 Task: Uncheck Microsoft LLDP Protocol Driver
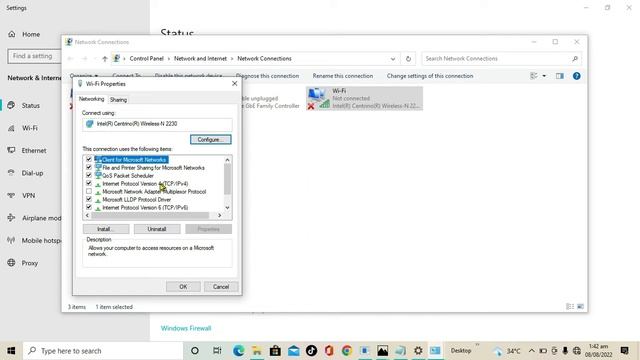(x=89, y=199)
